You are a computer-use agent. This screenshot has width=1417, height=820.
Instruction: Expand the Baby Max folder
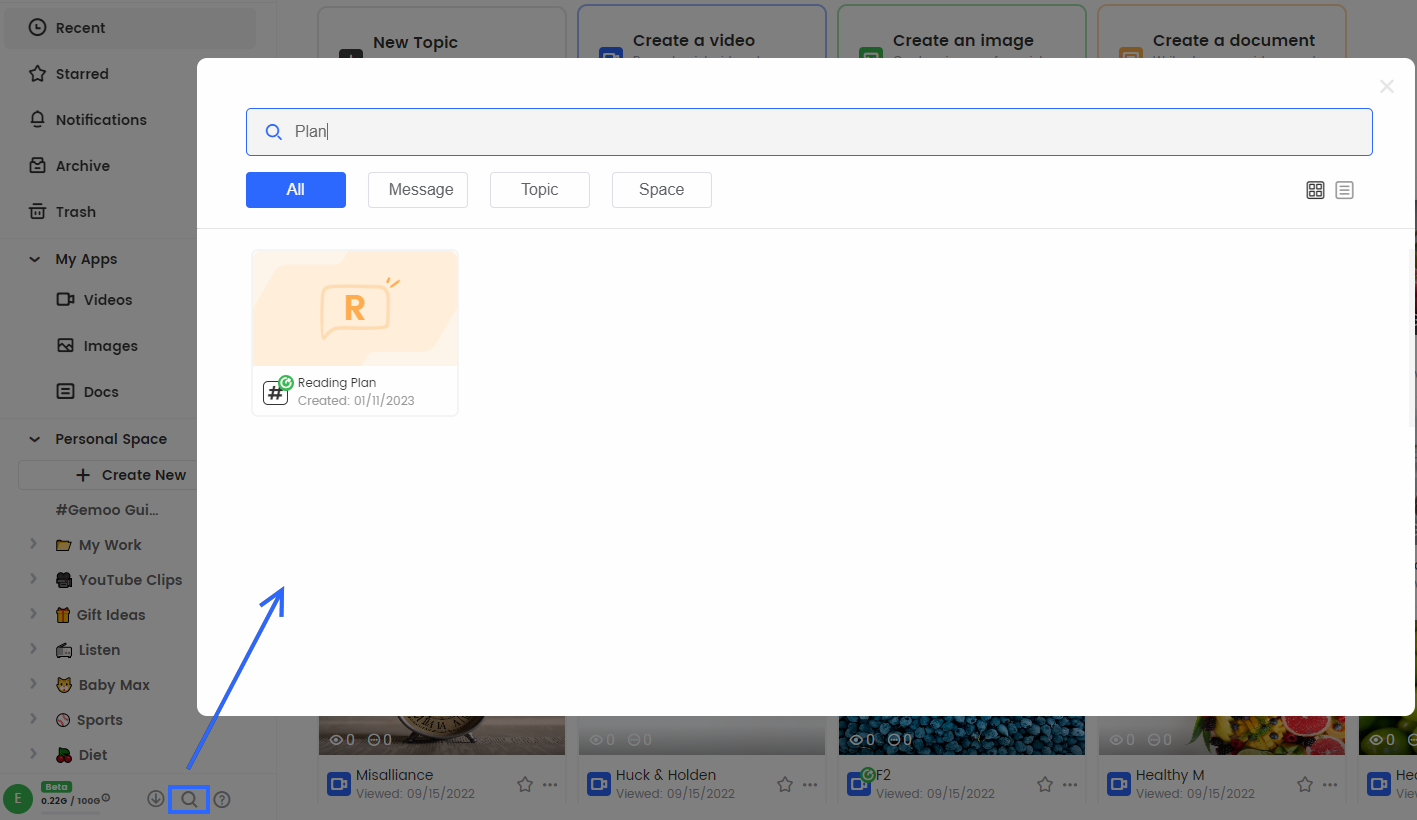tap(34, 684)
